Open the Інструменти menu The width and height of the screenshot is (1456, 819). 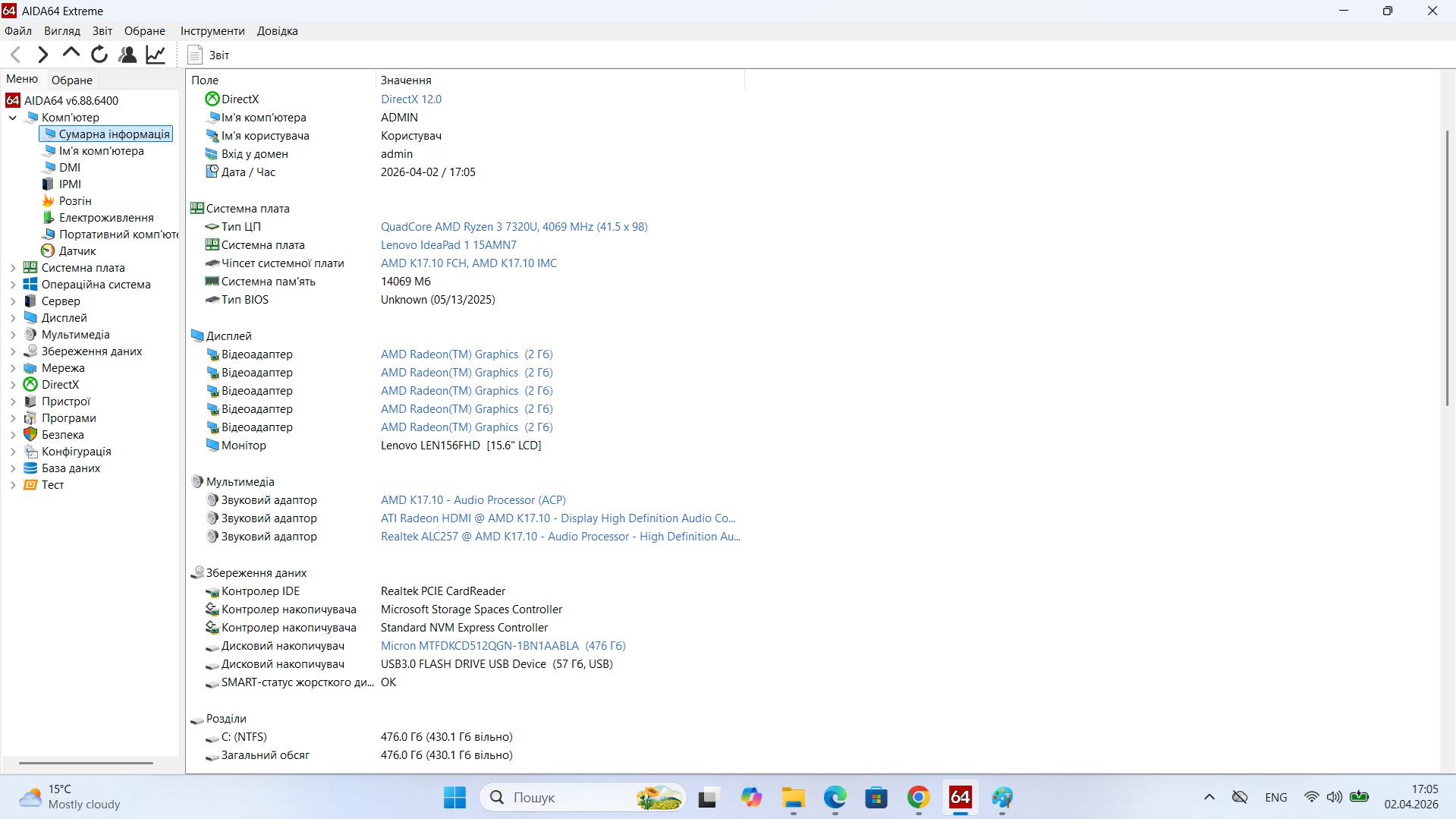[212, 31]
